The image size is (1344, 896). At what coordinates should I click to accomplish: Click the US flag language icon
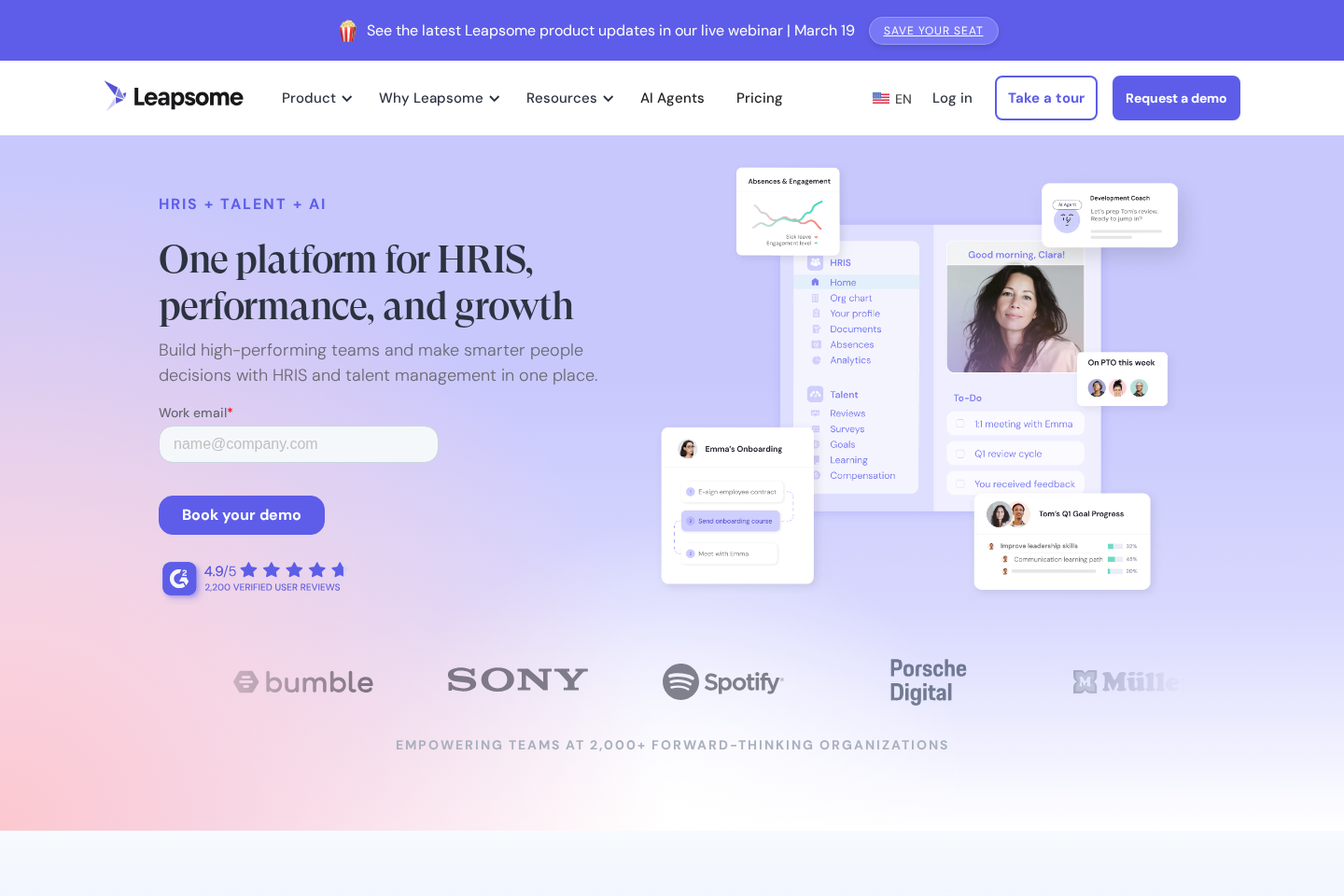(881, 98)
